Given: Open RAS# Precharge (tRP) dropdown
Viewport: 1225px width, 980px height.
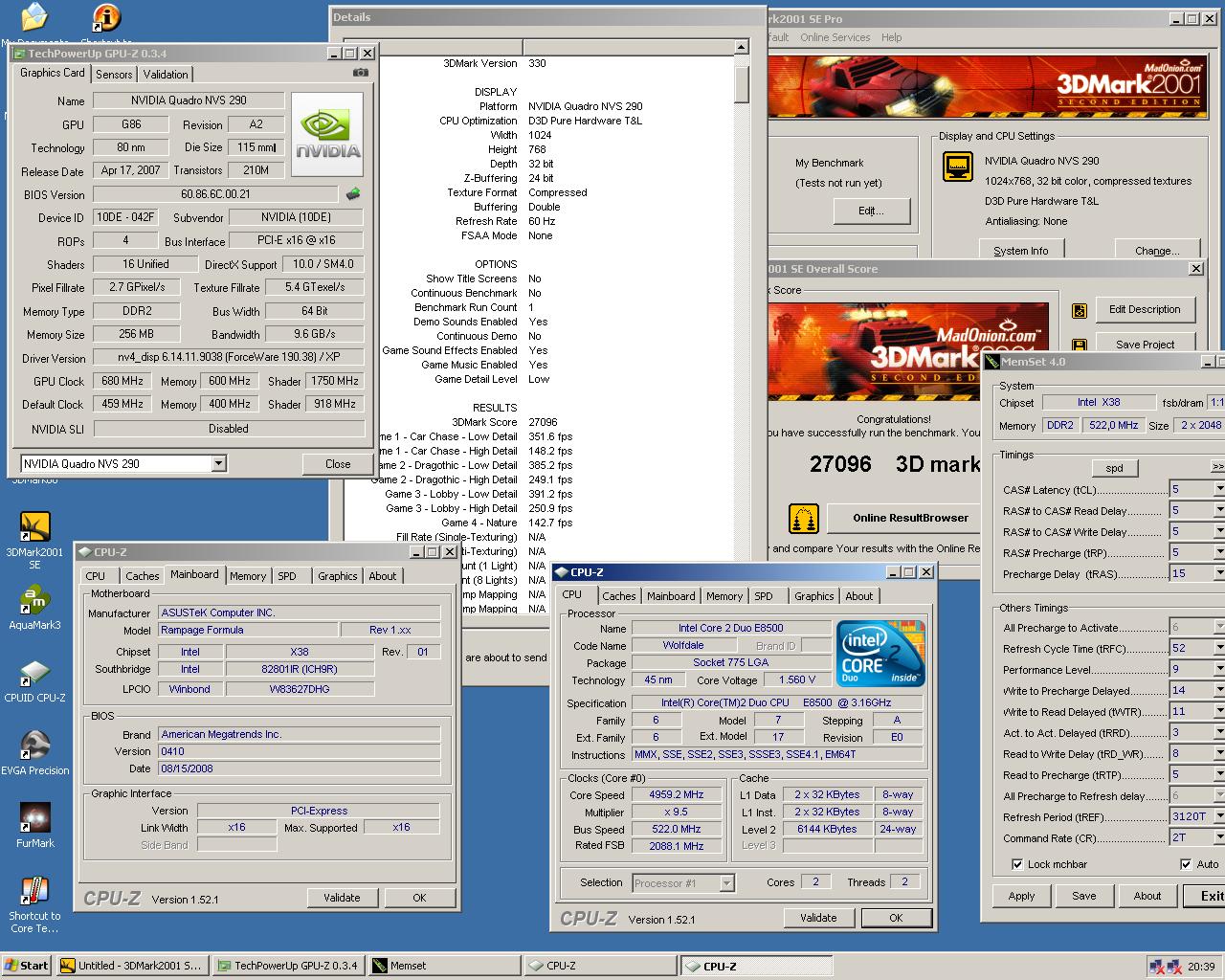Looking at the screenshot, I should click(1218, 552).
